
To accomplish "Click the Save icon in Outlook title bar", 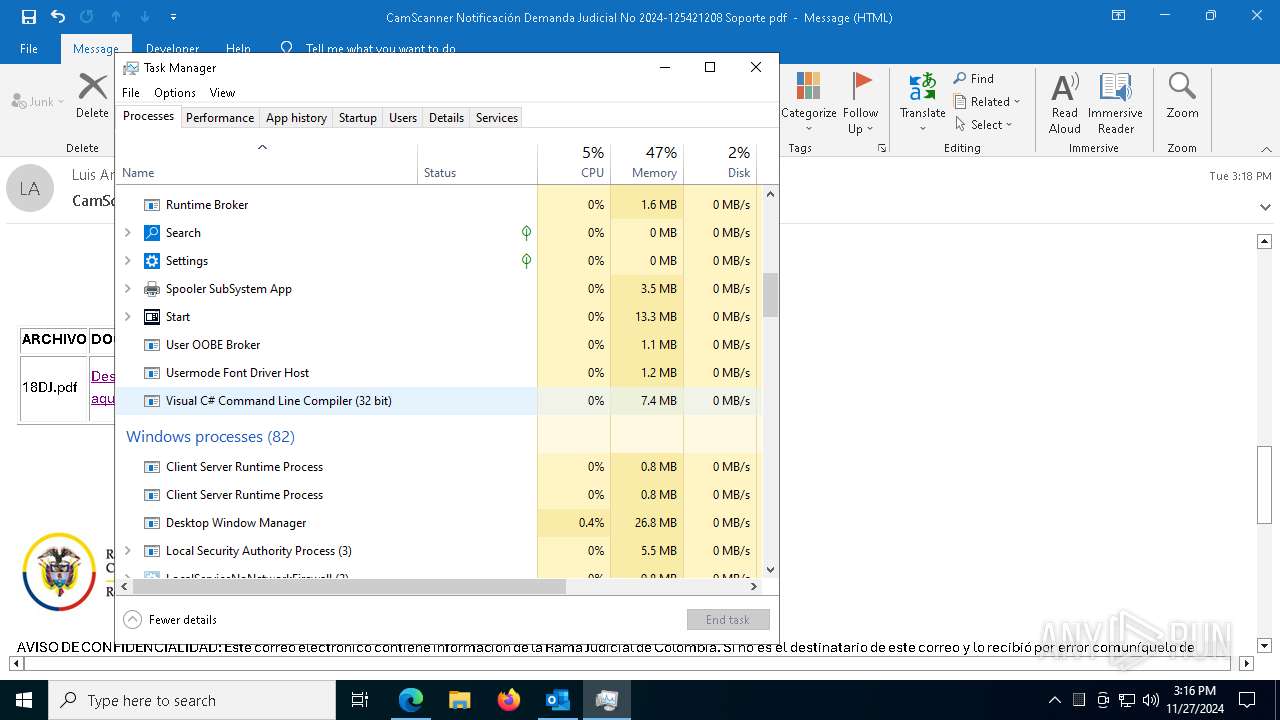I will [x=28, y=17].
